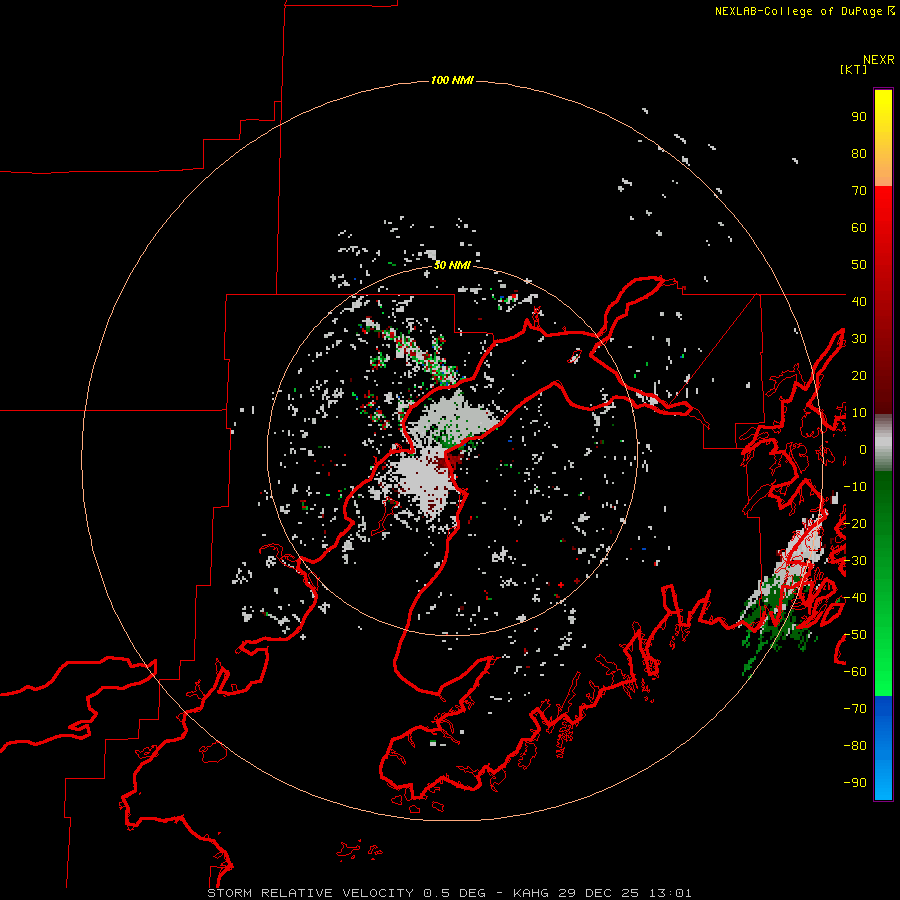Click the -70 value on velocity scale
Screen dimensions: 900x900
pos(855,708)
